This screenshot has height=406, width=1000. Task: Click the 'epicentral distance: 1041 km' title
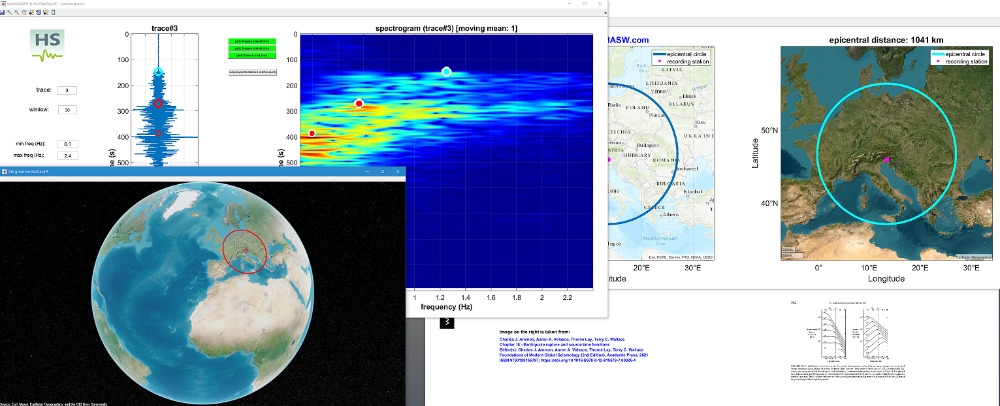click(x=885, y=40)
